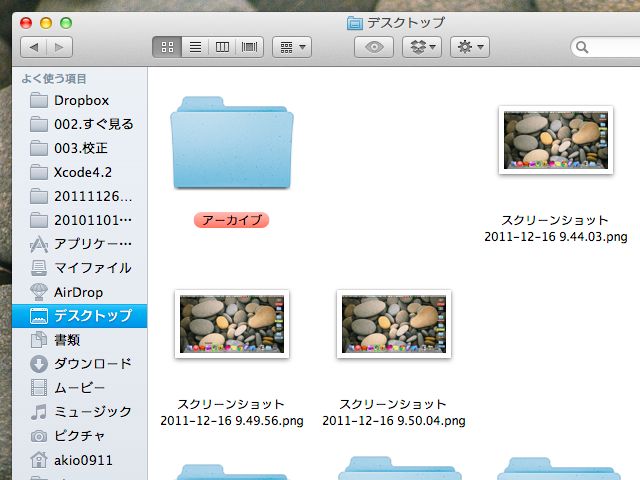Click the file name 2011-12-16 9.49.56.png

coord(232,421)
